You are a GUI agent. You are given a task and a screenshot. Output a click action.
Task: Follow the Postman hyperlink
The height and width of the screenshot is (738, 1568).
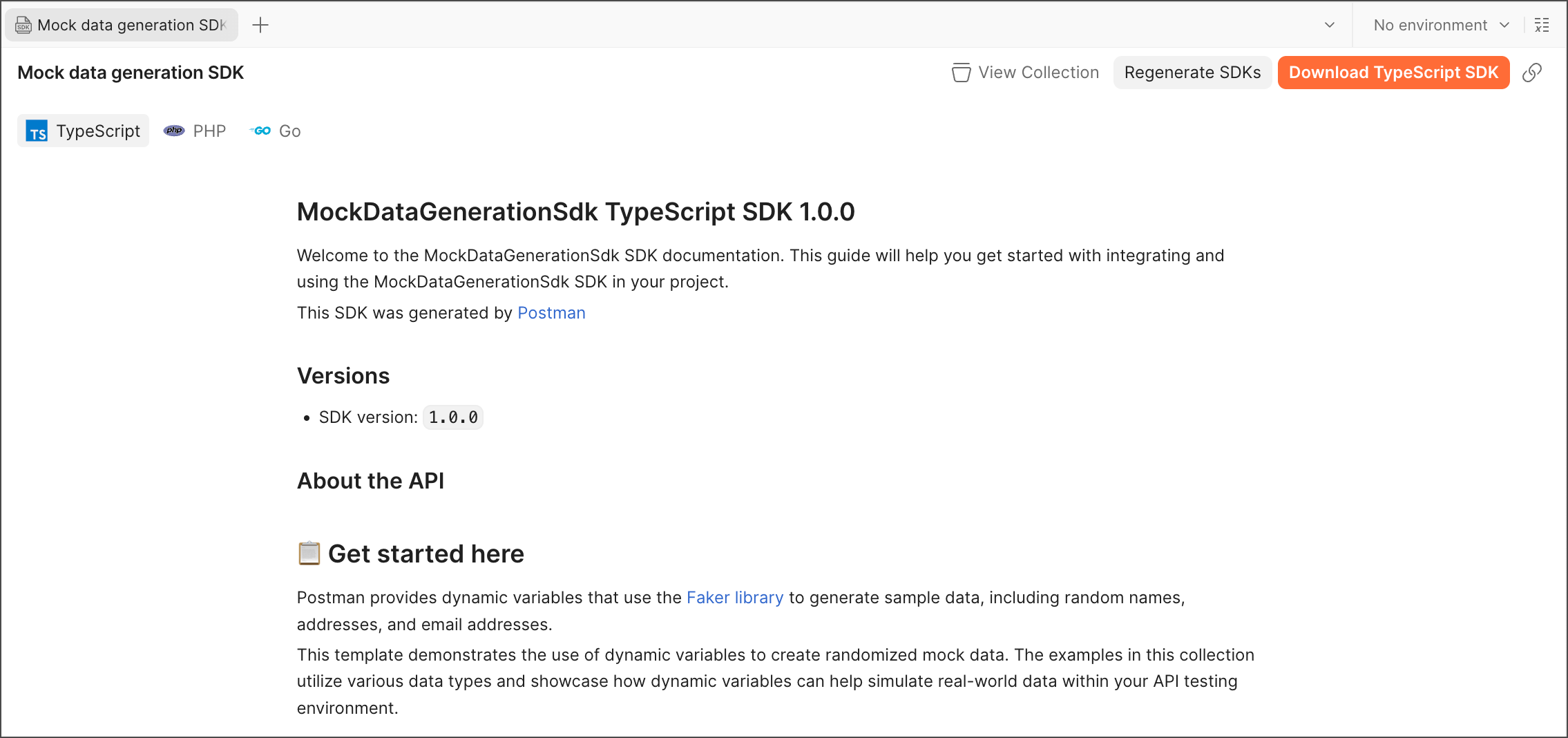coord(551,313)
